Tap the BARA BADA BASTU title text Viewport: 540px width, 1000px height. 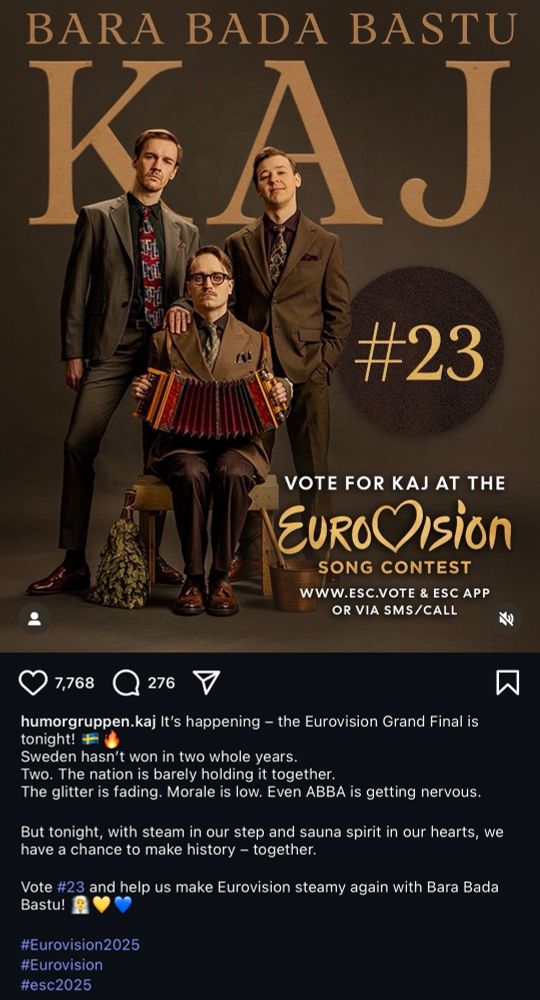point(270,28)
